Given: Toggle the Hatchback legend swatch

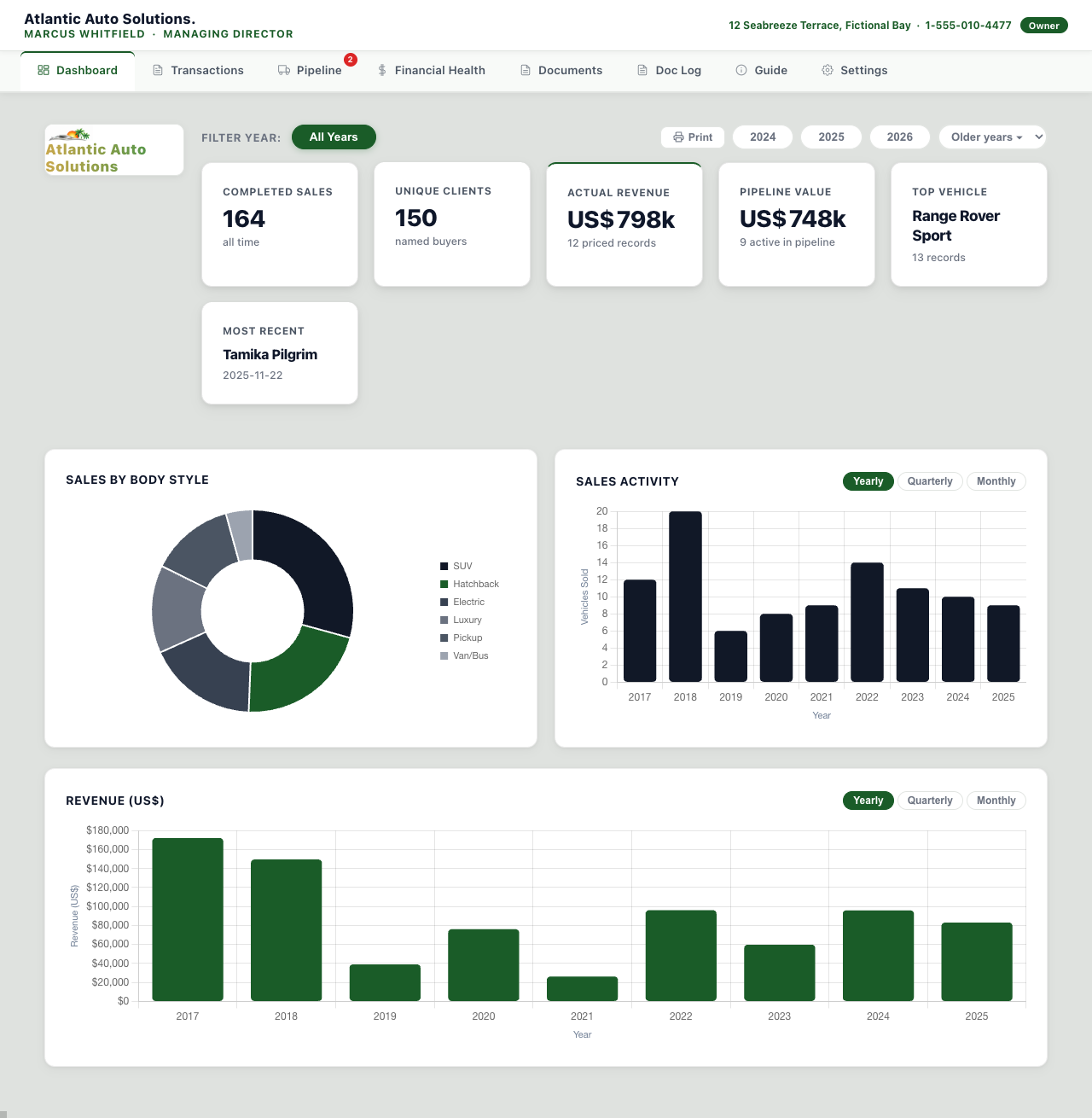Looking at the screenshot, I should point(444,584).
